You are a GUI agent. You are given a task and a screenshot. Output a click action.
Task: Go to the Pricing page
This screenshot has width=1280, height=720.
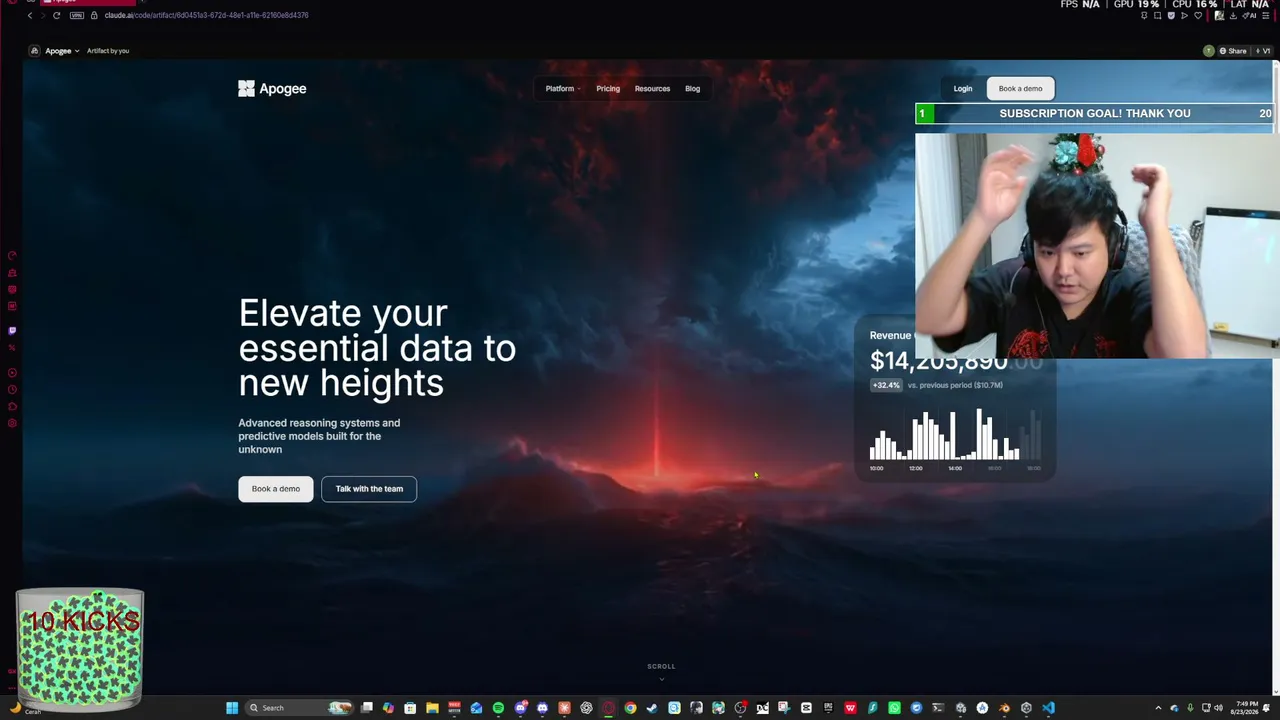click(x=608, y=89)
